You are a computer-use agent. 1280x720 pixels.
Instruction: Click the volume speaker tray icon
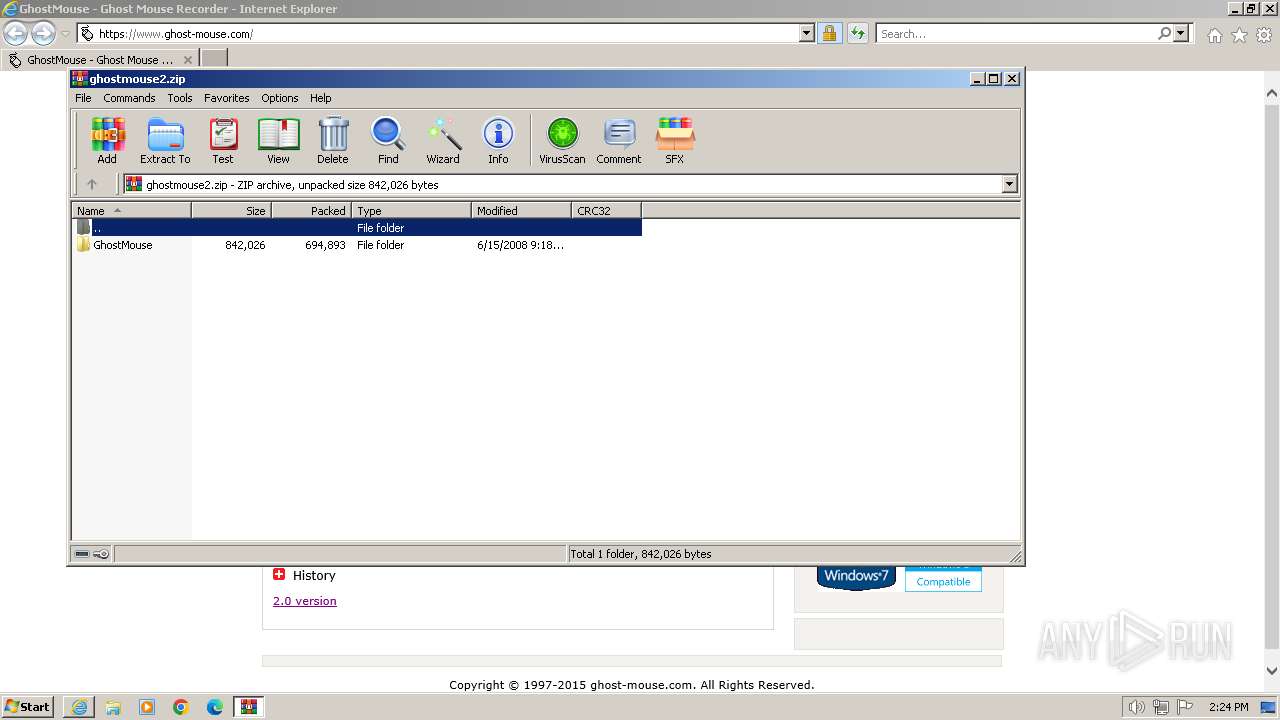[x=1136, y=707]
